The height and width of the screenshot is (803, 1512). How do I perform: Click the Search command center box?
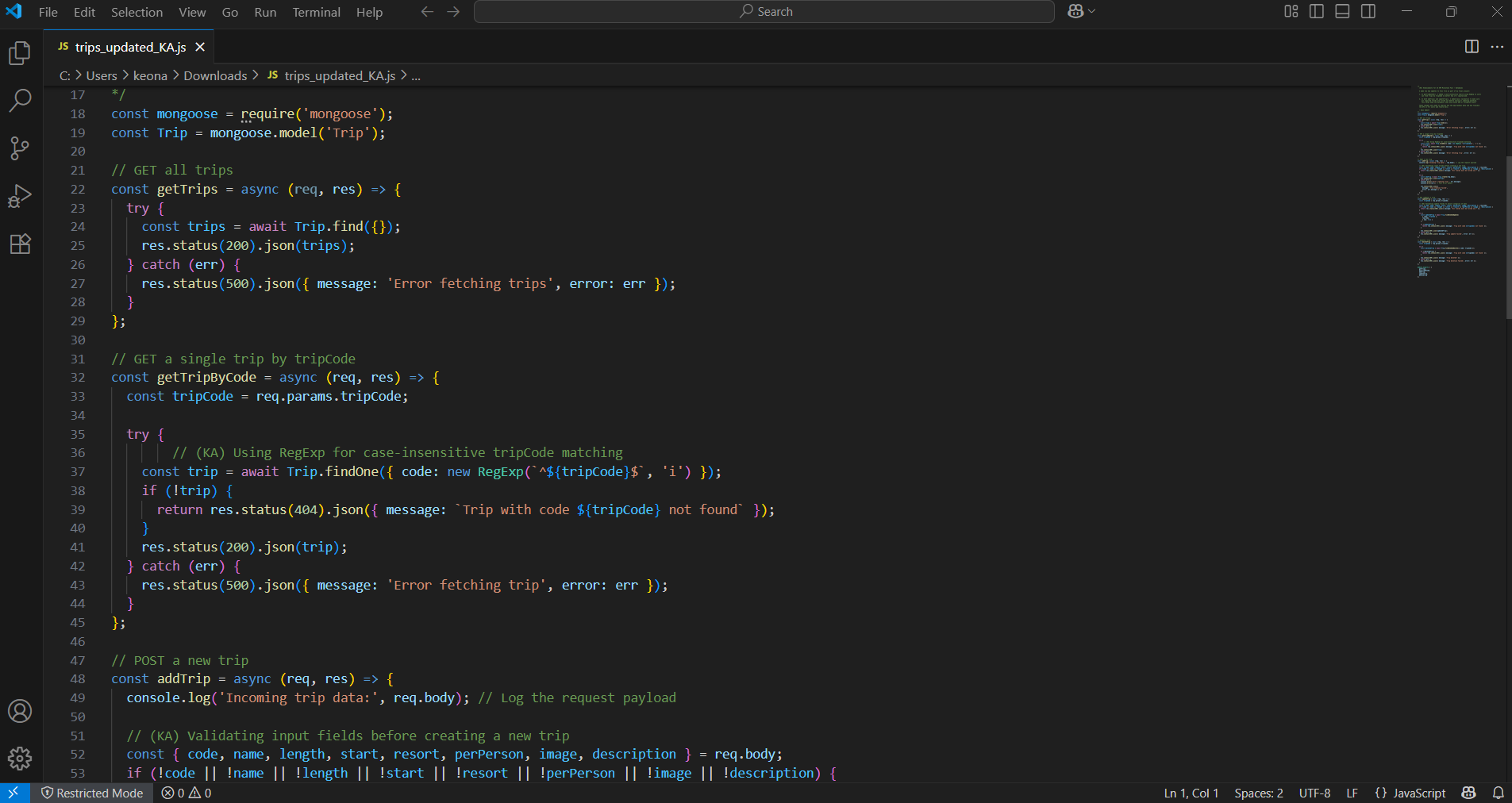point(764,11)
